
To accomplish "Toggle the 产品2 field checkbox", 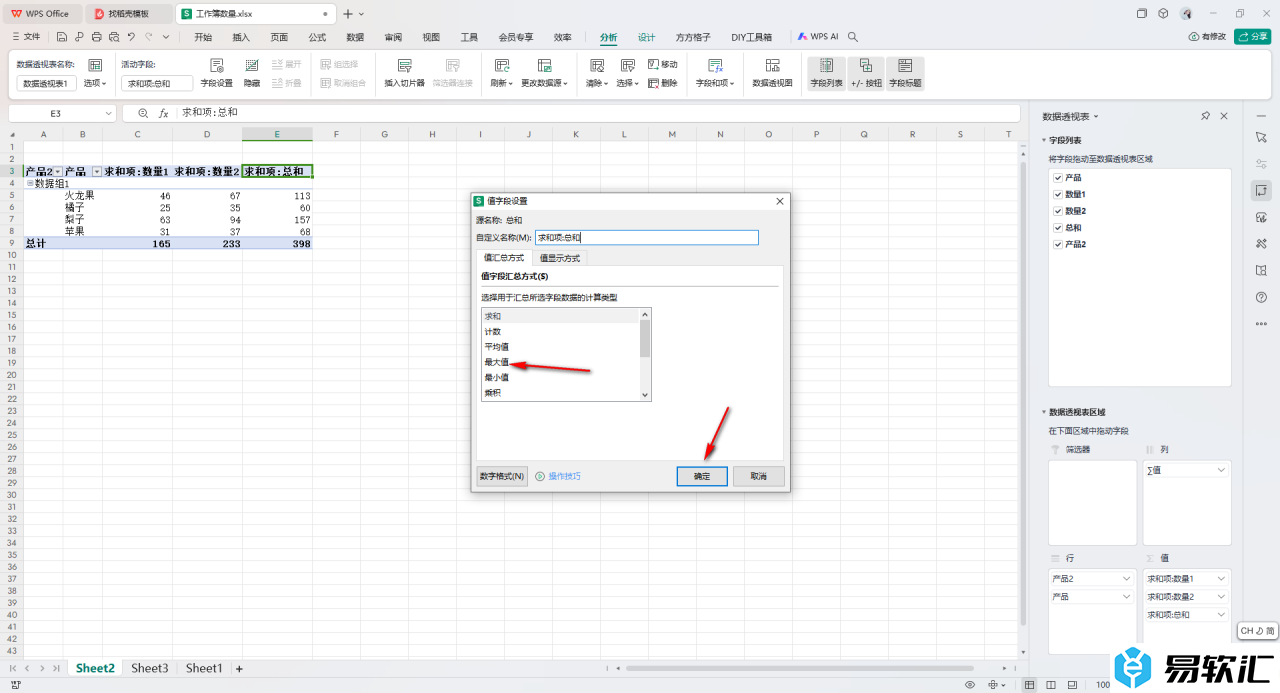I will tap(1058, 244).
